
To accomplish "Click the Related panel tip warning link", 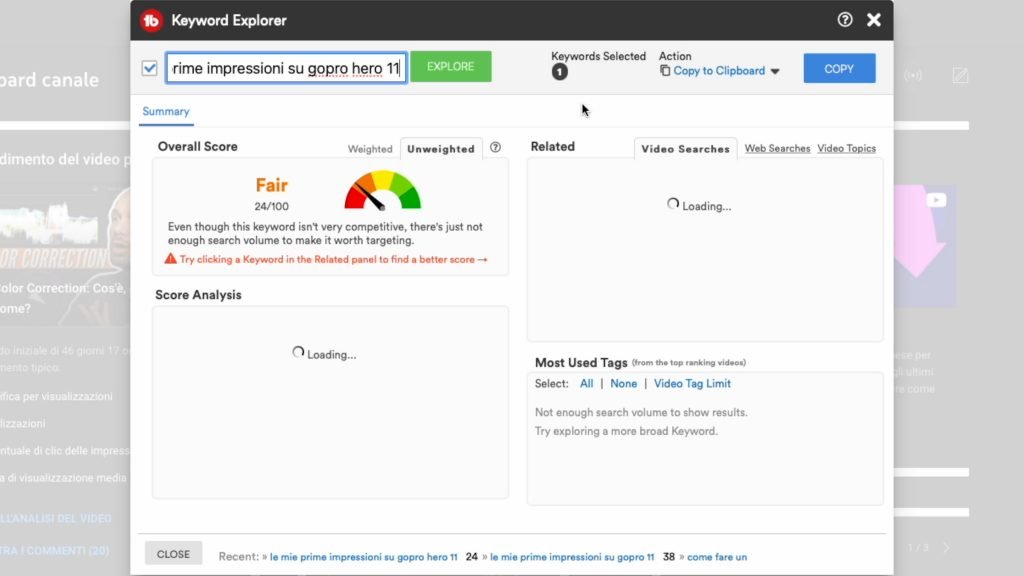I will tap(327, 259).
